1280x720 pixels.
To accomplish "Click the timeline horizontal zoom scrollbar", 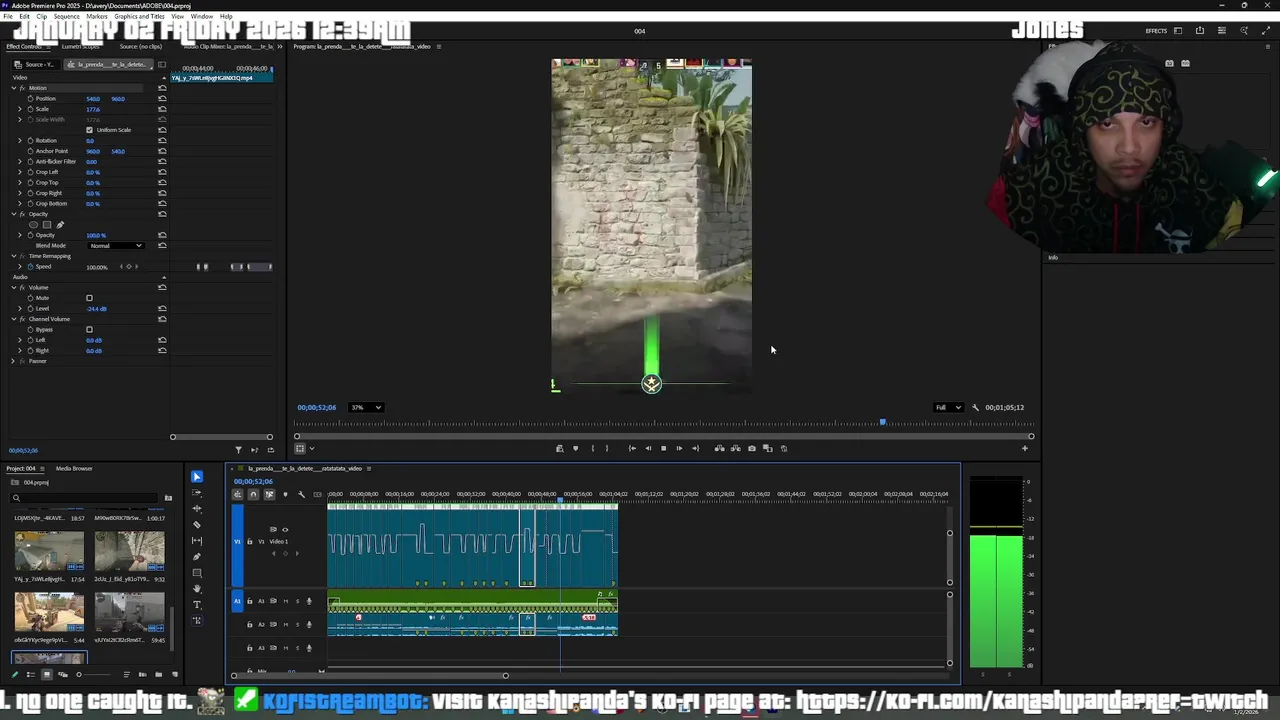I will click(x=369, y=675).
